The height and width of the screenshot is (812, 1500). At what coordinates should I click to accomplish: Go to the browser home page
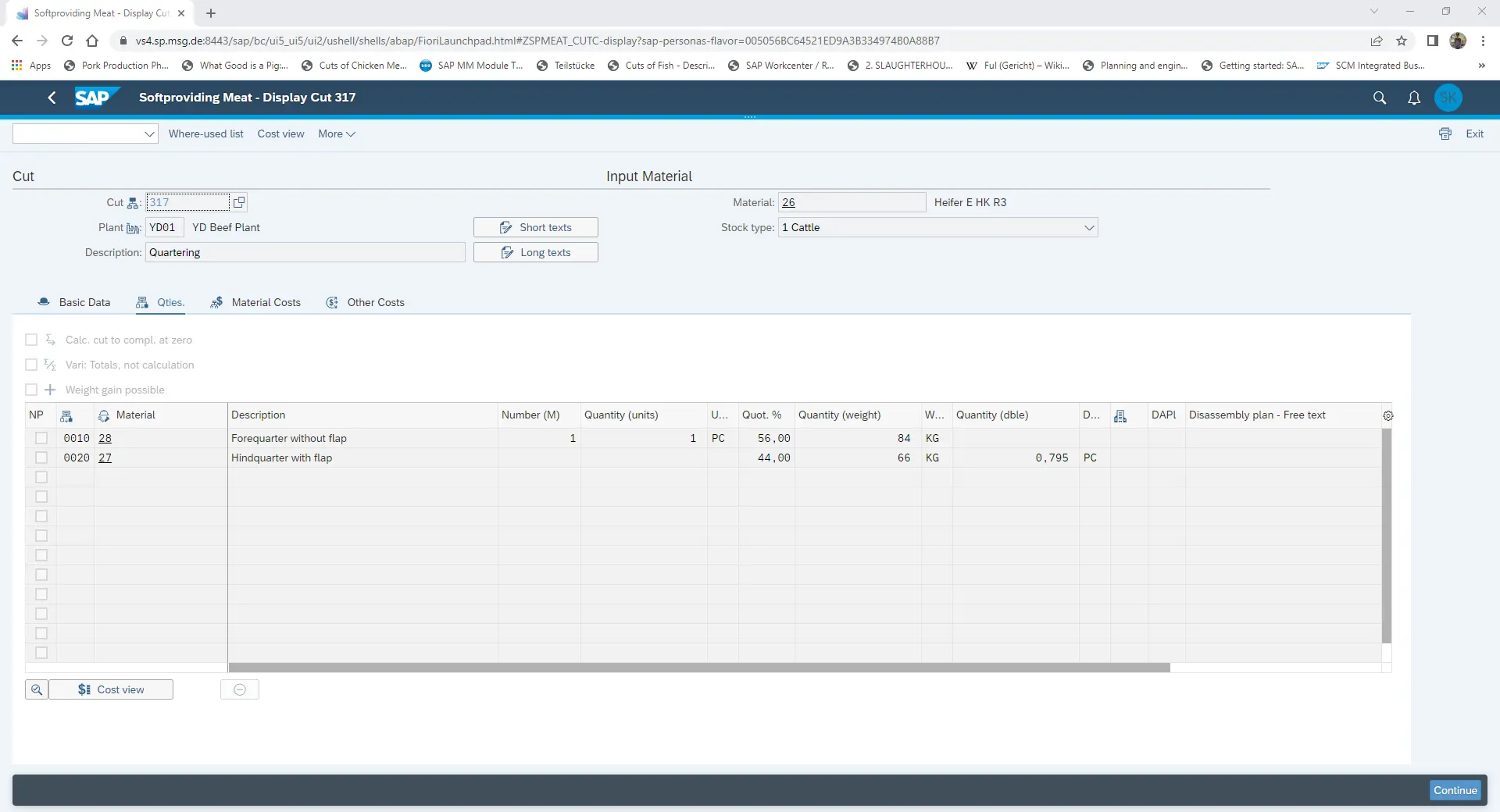(92, 41)
